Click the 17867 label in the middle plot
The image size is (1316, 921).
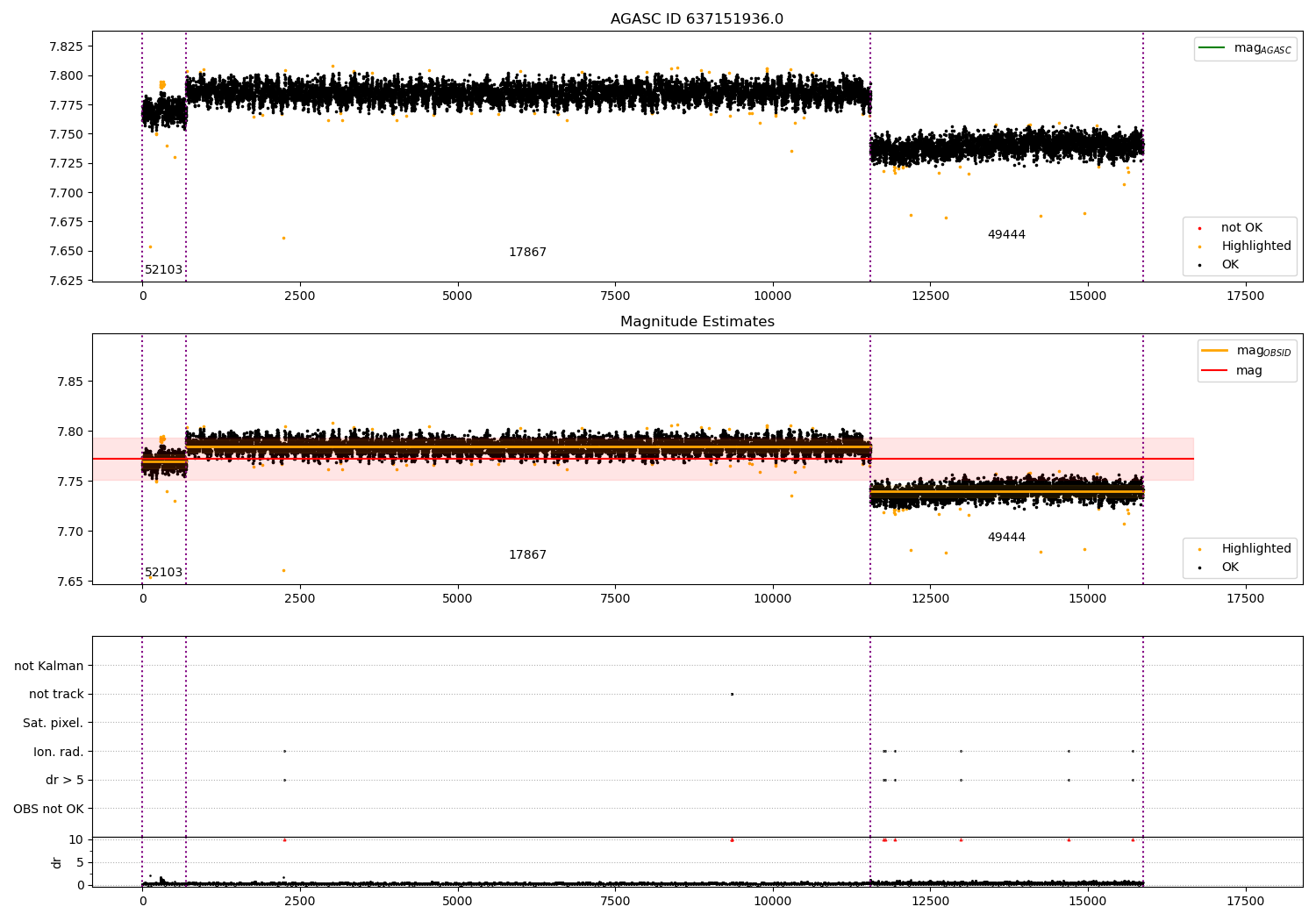(527, 555)
